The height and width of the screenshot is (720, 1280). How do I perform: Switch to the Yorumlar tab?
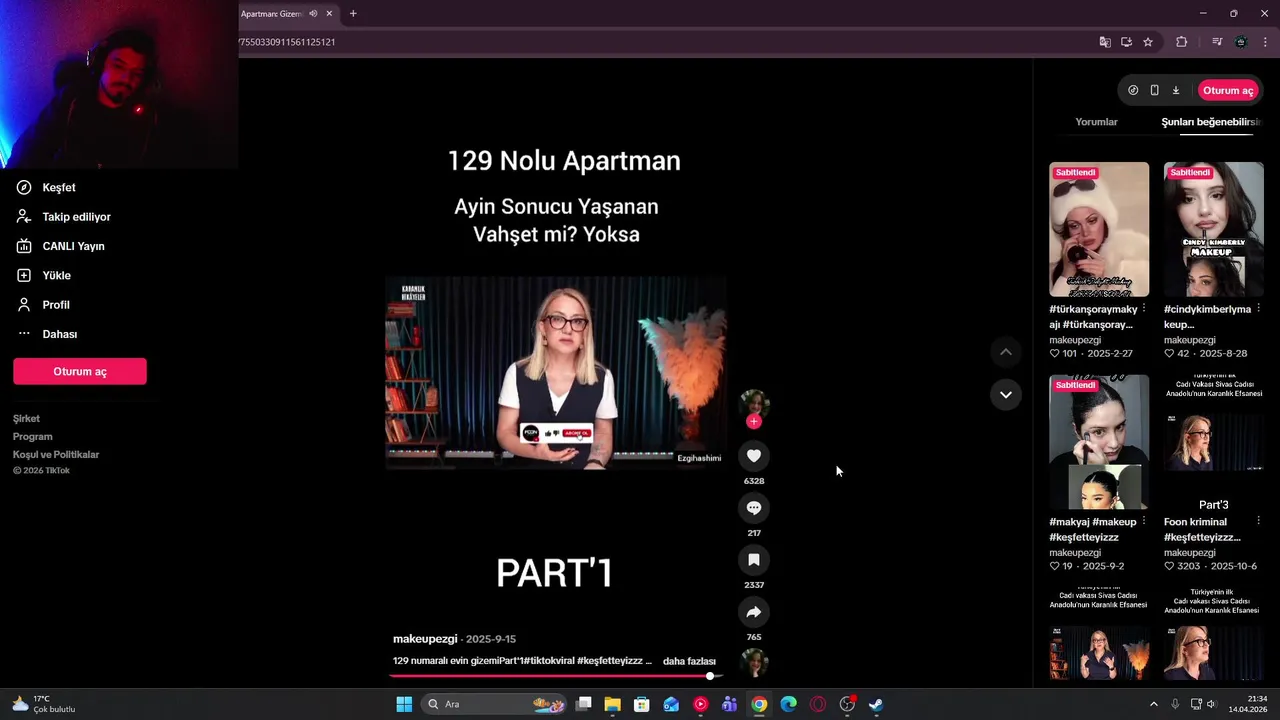[1096, 122]
